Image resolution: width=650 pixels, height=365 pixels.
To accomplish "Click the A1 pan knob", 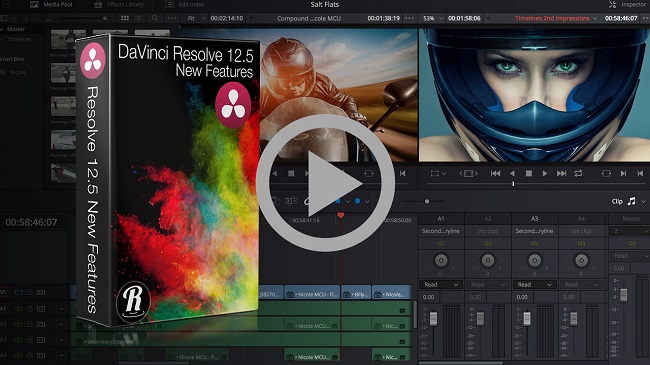I will 441,260.
